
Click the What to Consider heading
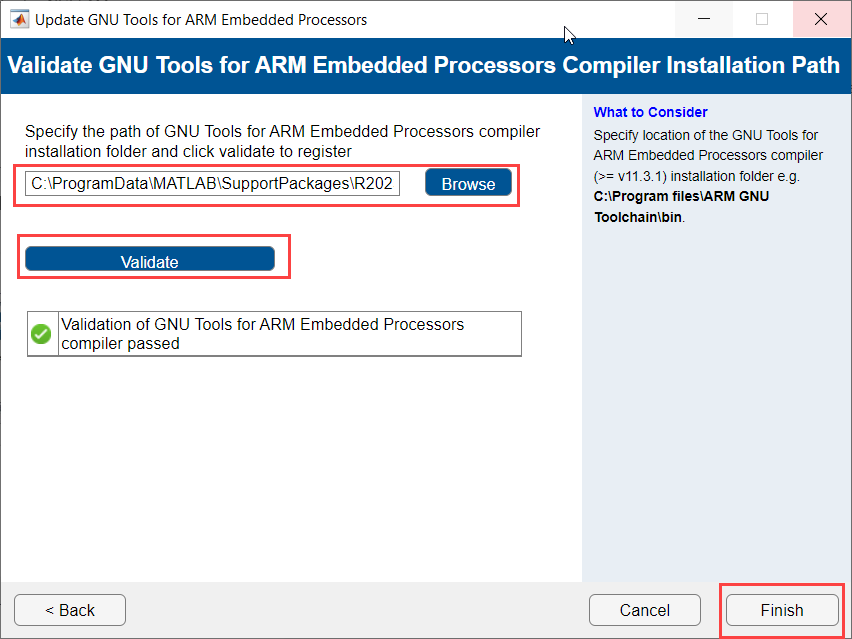pos(650,112)
